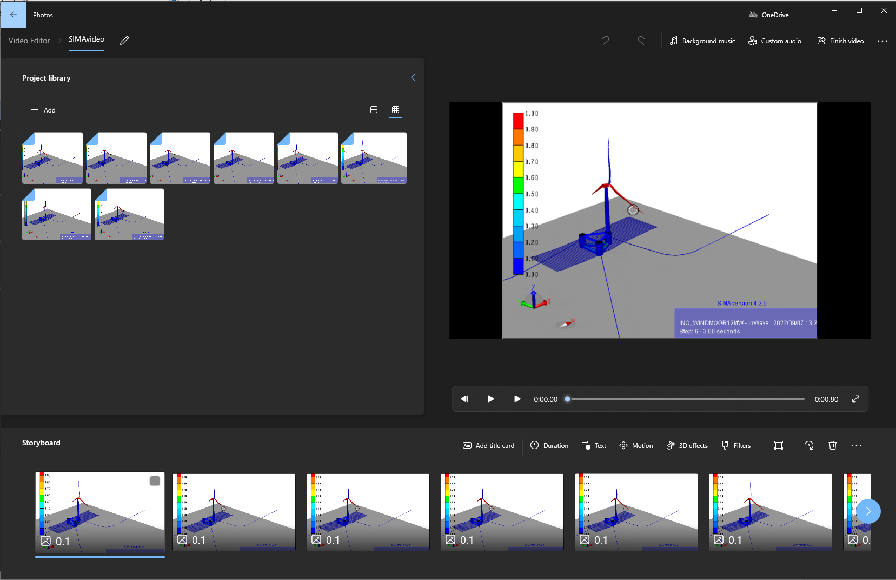Apply Motion to the selected clip
Screen dimensions: 896x580
[636, 445]
